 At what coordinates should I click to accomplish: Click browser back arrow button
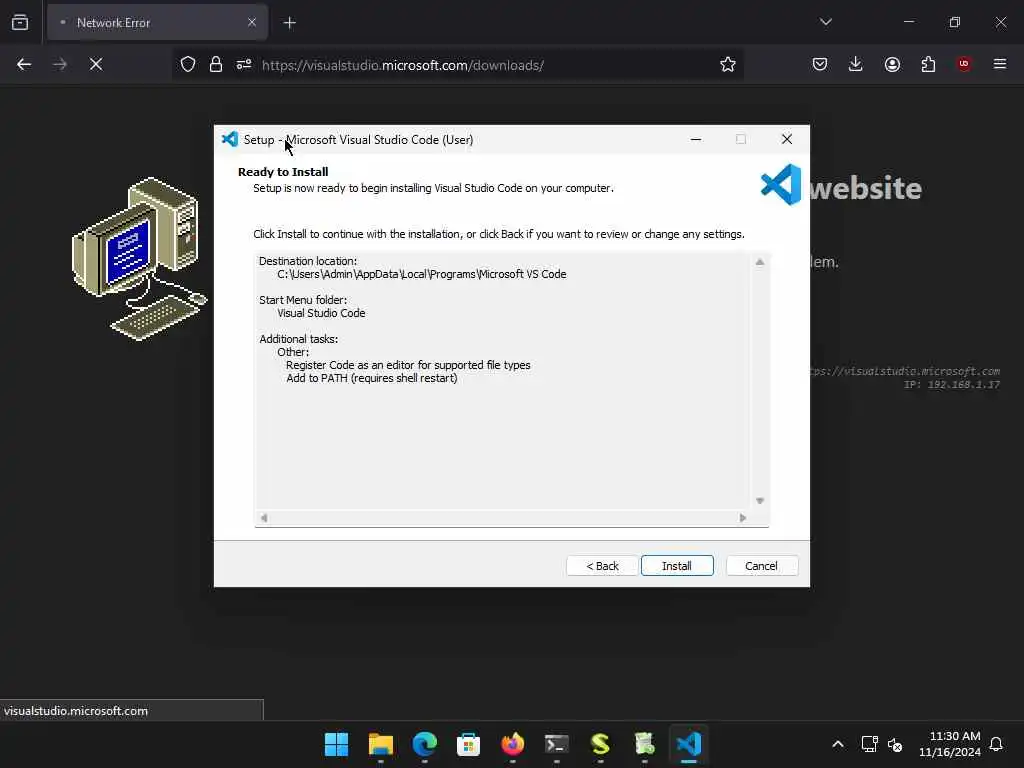pyautogui.click(x=24, y=64)
